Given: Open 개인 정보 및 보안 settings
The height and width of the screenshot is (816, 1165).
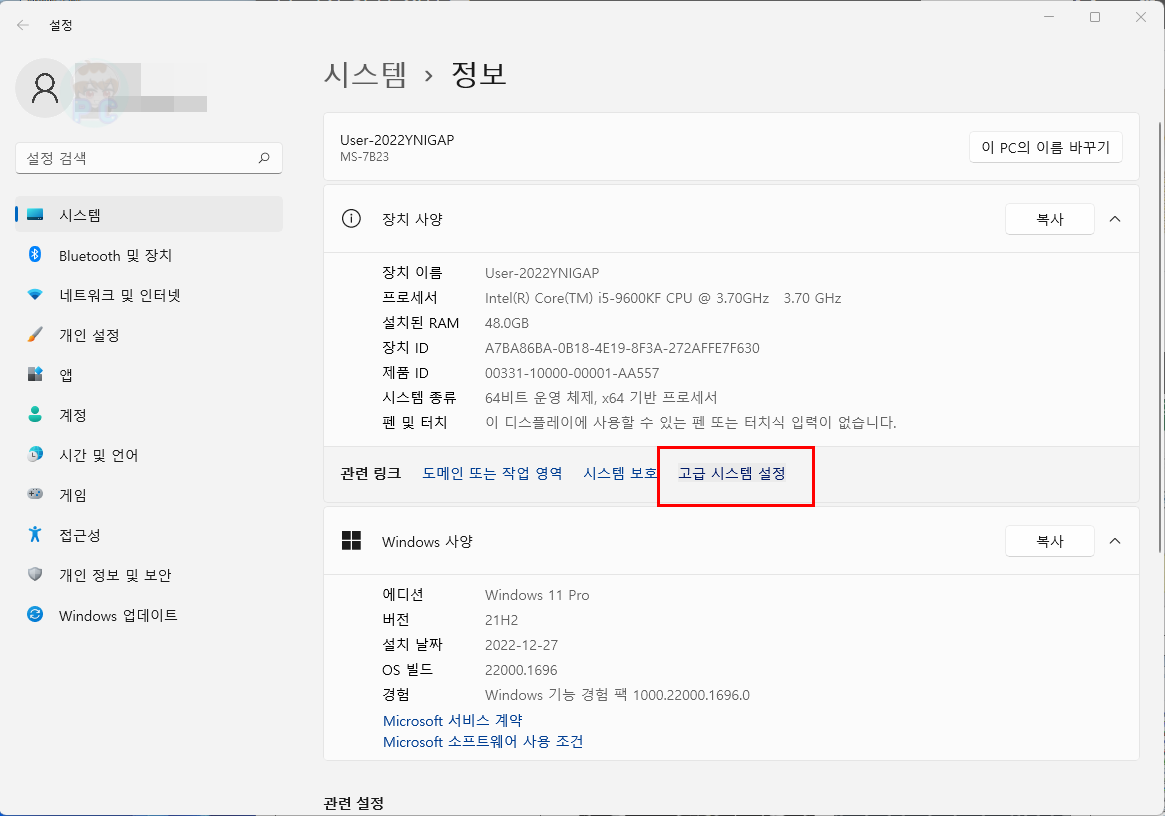Looking at the screenshot, I should [149, 575].
